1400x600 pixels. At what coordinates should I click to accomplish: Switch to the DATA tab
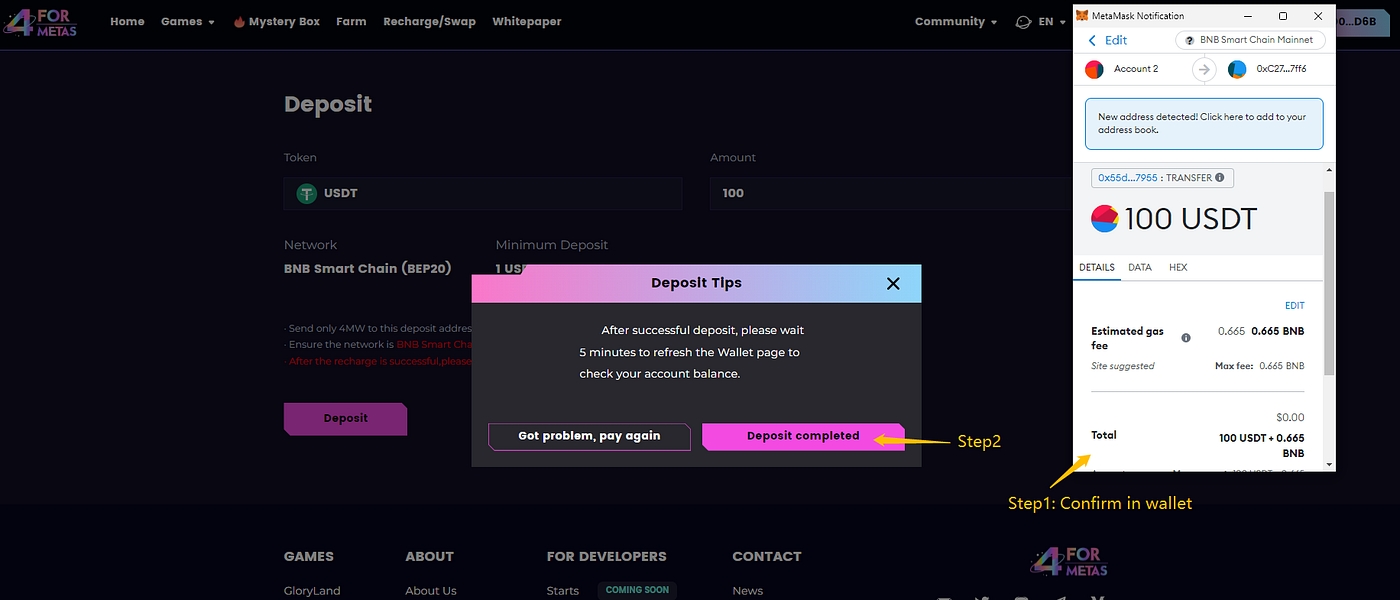(x=1140, y=268)
